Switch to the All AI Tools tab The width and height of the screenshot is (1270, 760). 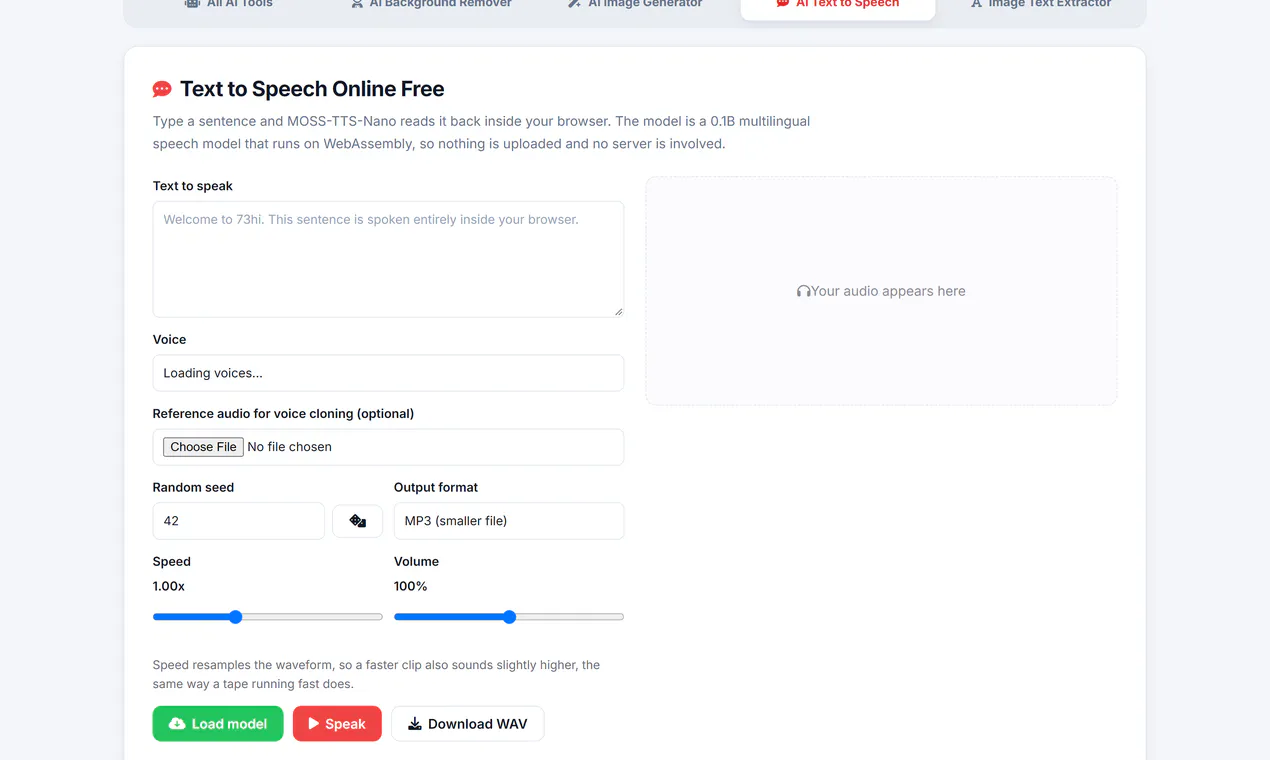click(228, 4)
